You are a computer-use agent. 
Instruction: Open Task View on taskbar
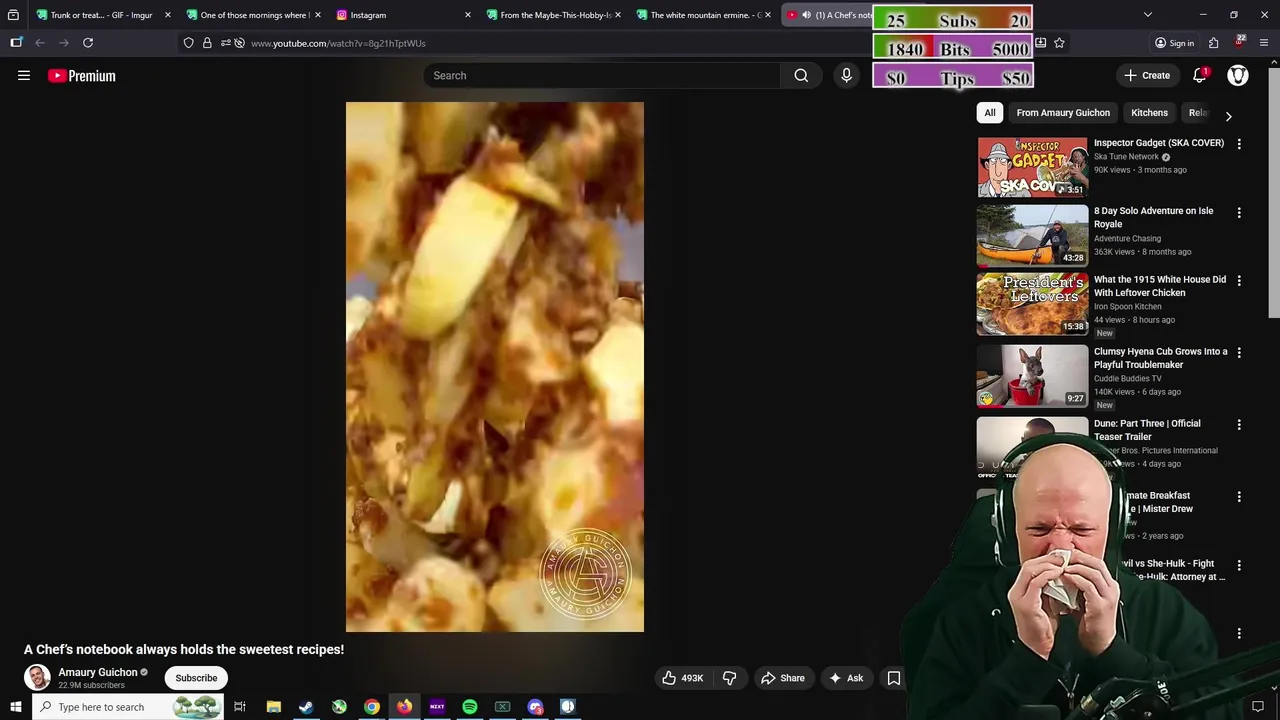(x=240, y=707)
